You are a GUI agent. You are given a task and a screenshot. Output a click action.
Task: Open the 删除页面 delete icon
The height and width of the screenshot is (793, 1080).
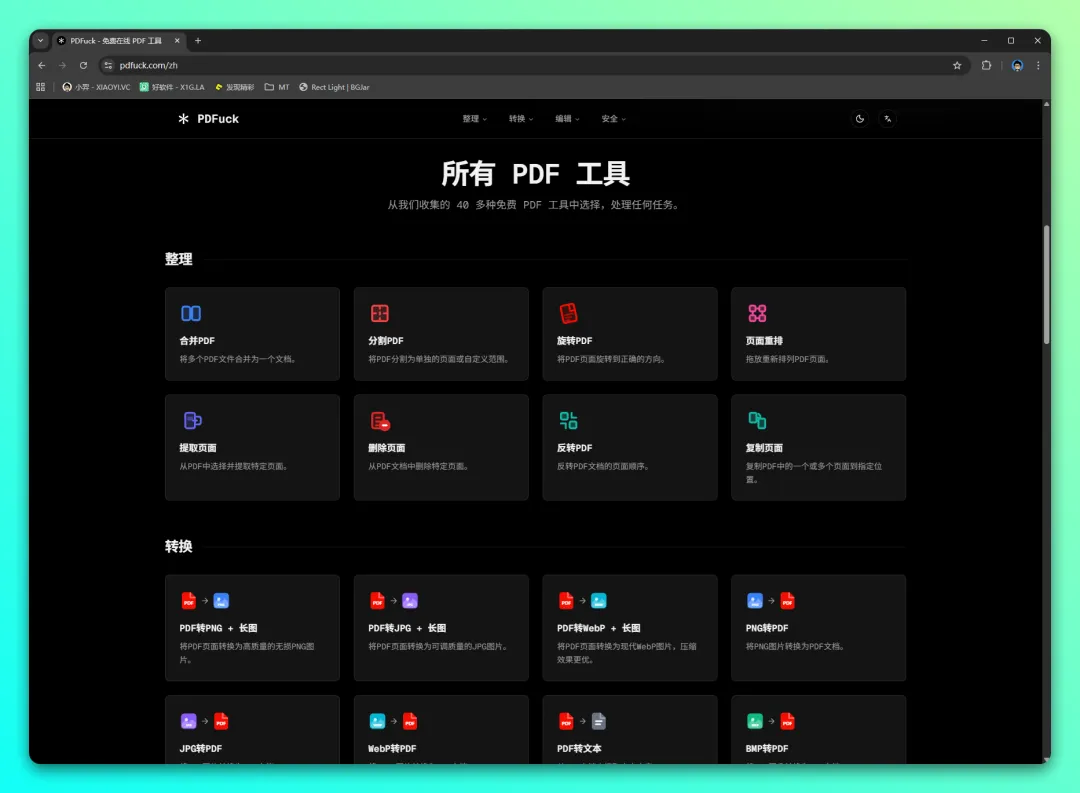pos(380,420)
